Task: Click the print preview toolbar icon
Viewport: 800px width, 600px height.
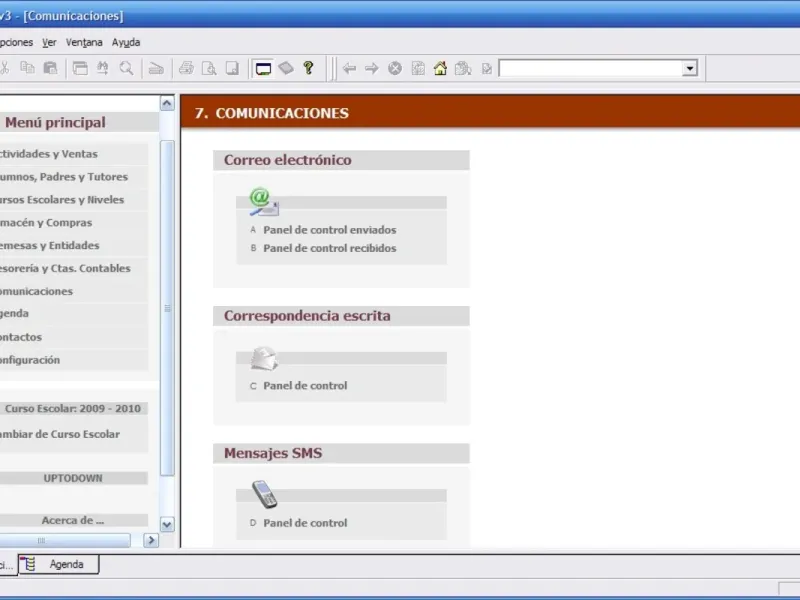Action: coord(209,68)
